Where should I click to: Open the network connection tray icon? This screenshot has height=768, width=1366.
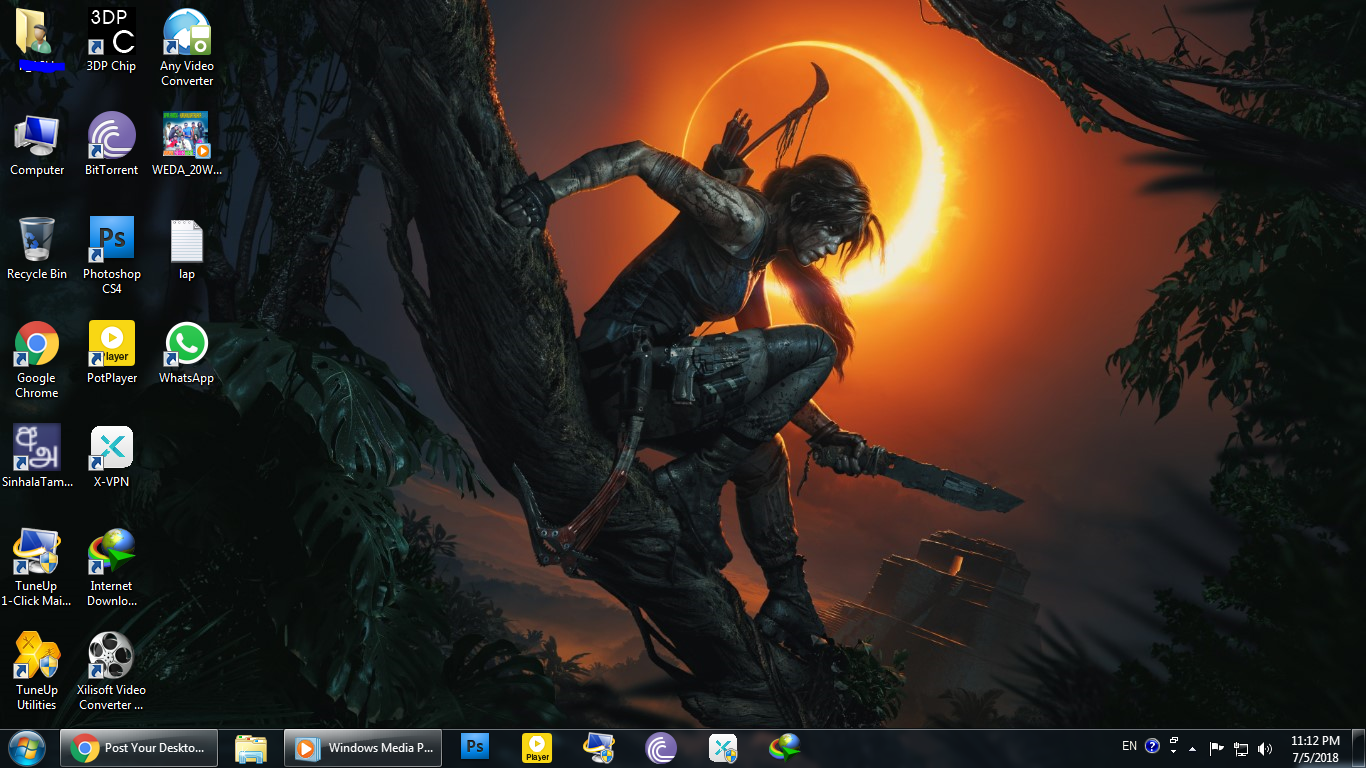(x=1241, y=748)
